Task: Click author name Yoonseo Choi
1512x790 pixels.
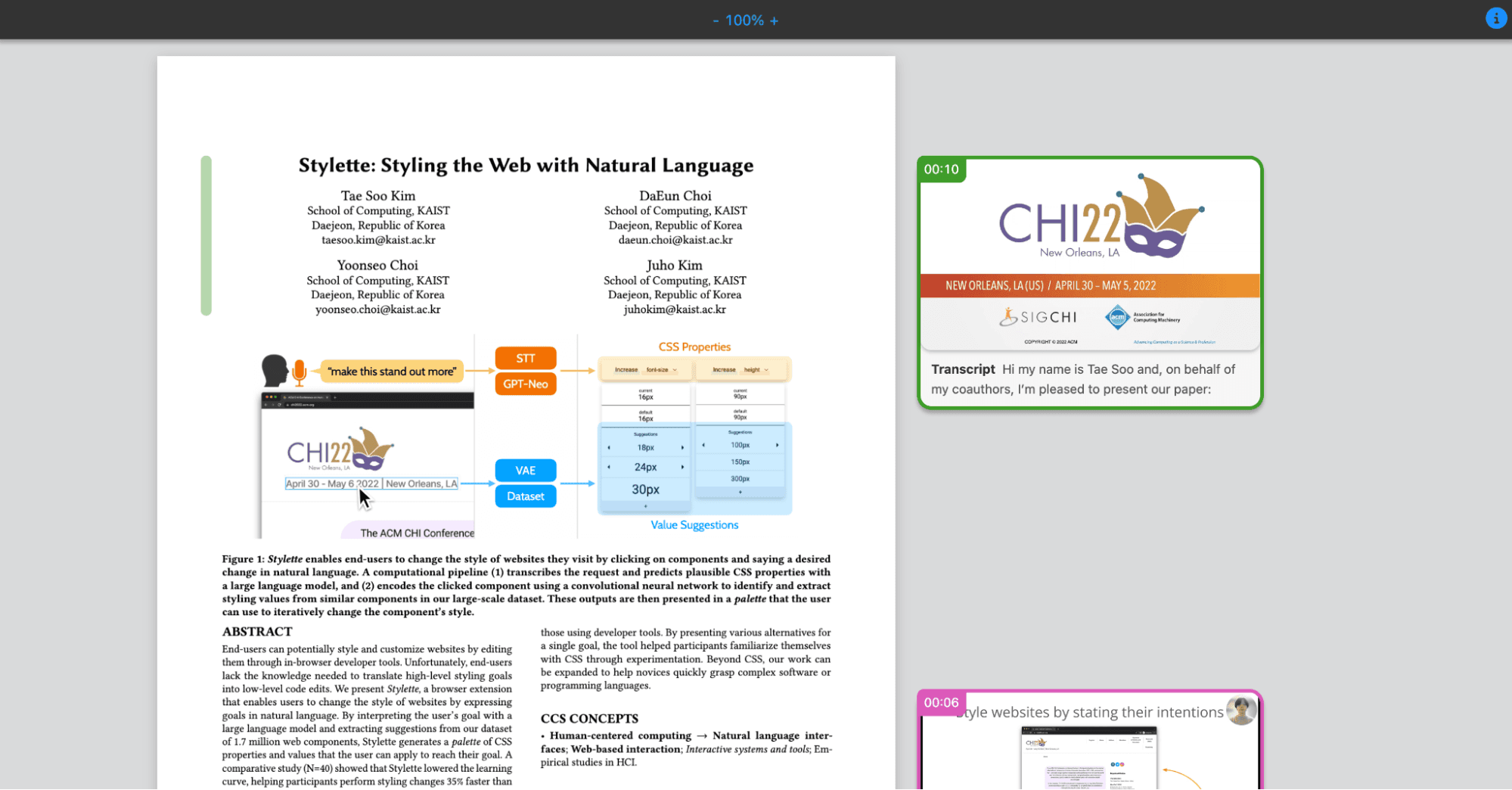Action: (x=377, y=265)
